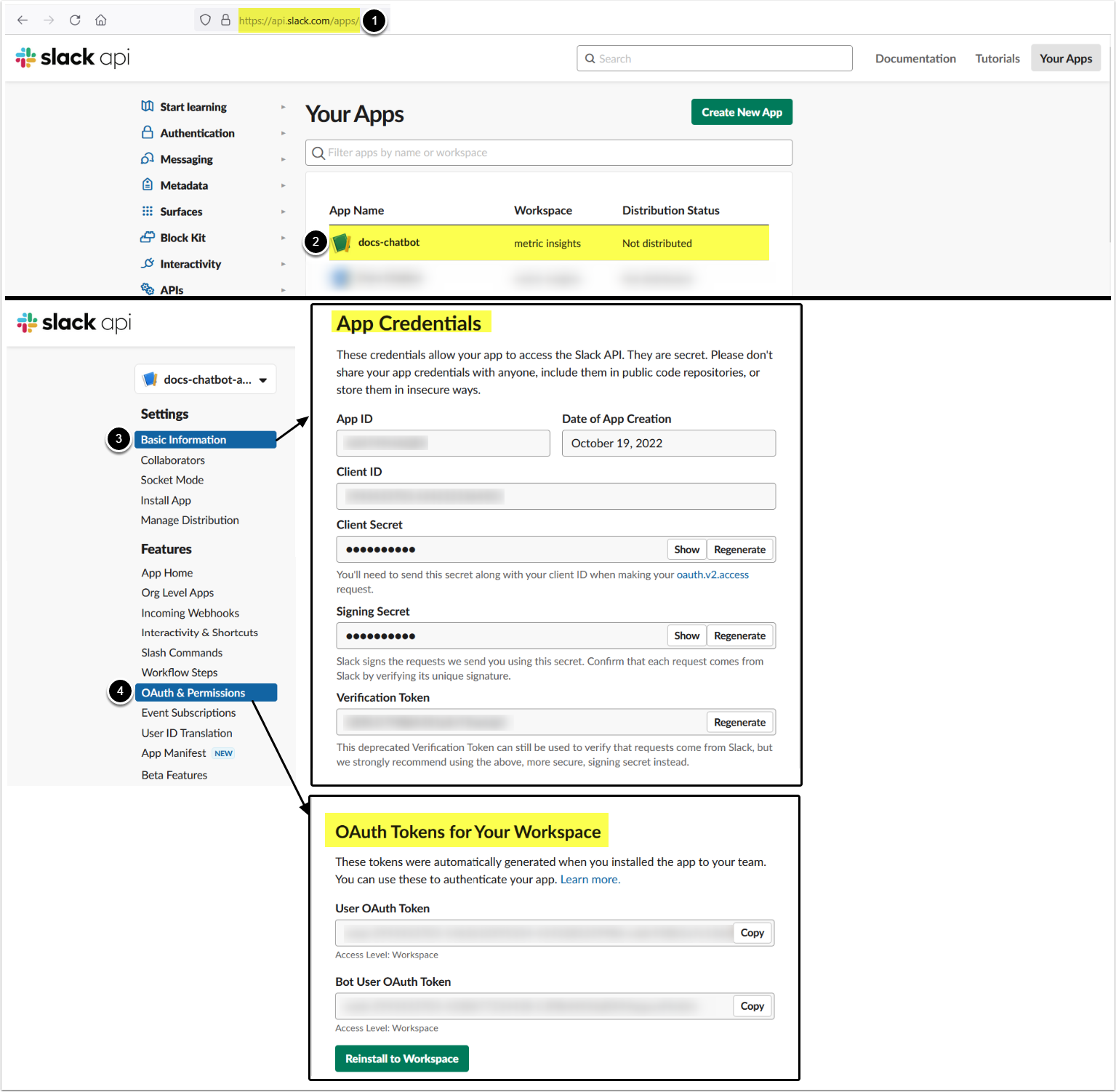Click the APIs icon in sidebar
The image size is (1116, 1092).
tap(148, 289)
